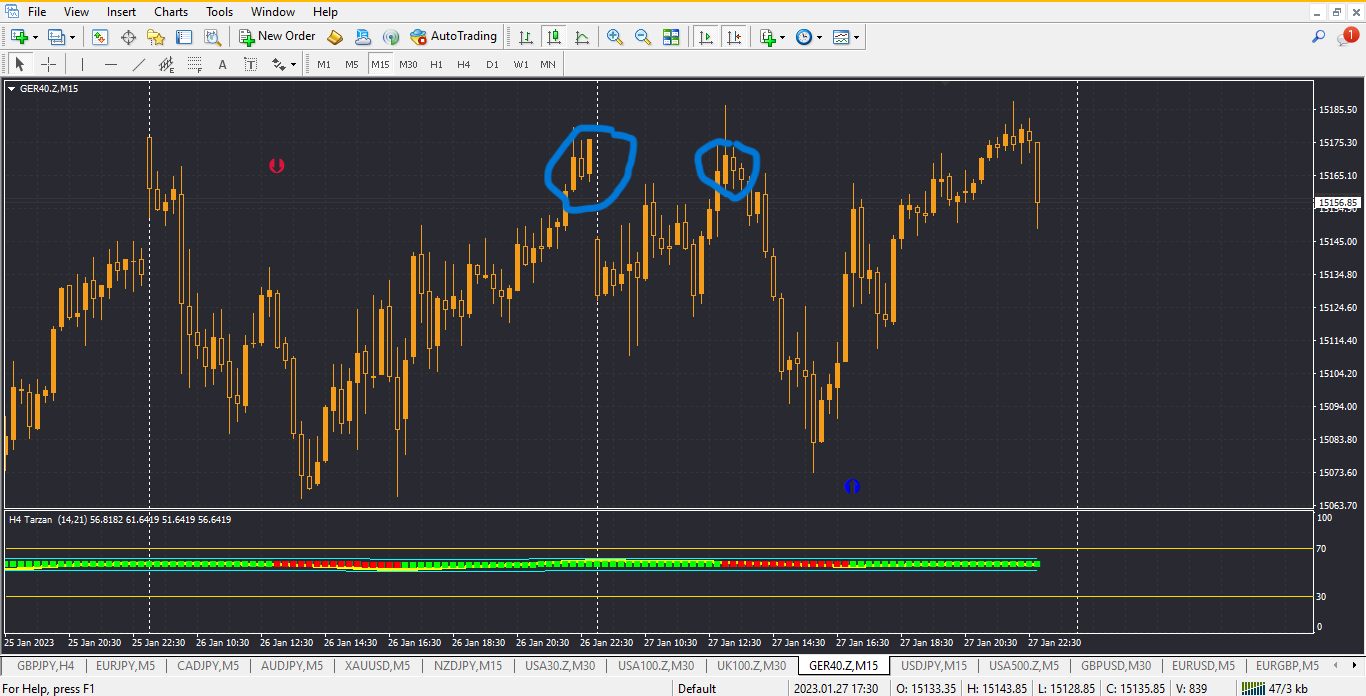This screenshot has width=1366, height=696.
Task: Draw a vertical line on chart
Action: click(x=83, y=64)
